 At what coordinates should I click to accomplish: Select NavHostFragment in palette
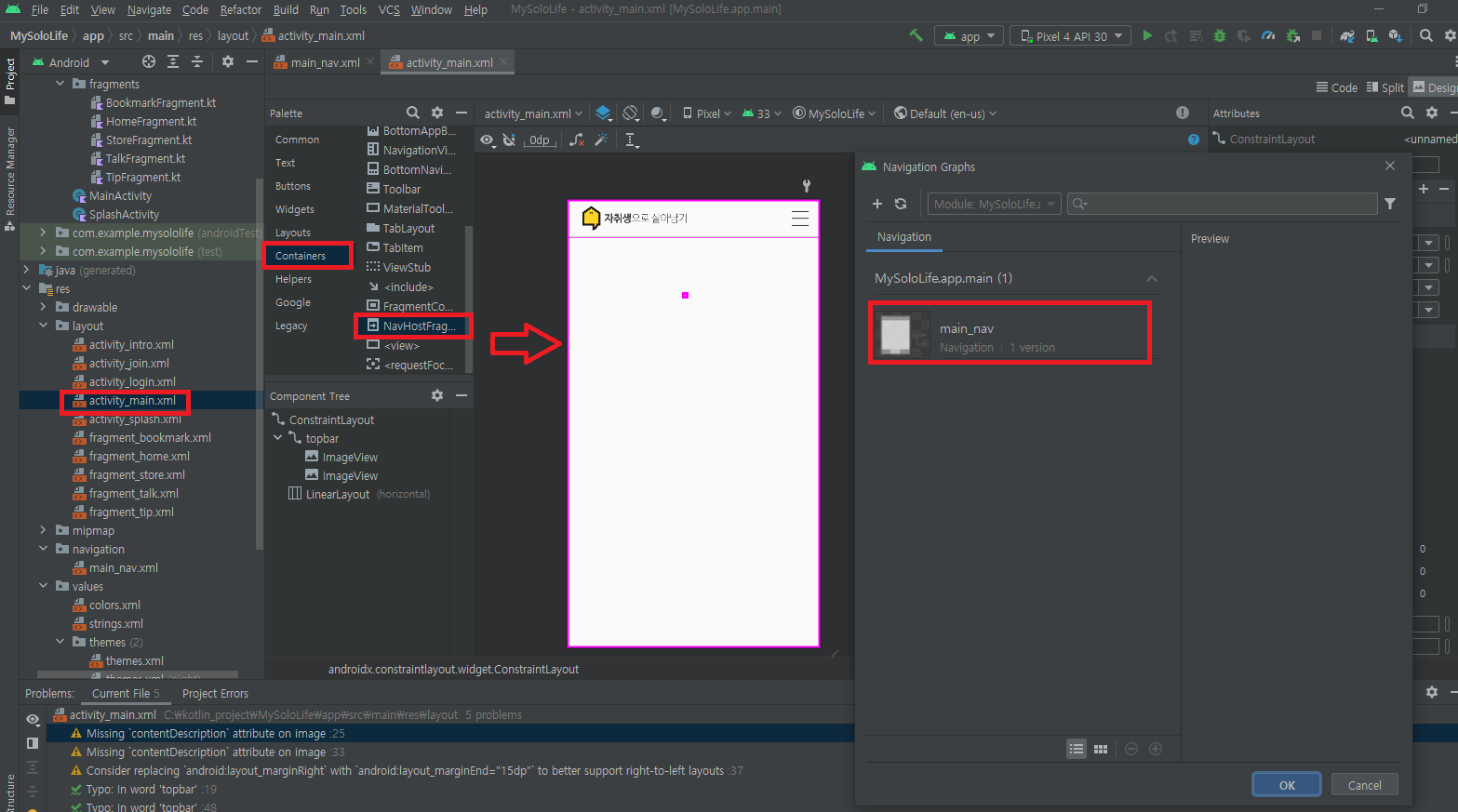coord(412,326)
